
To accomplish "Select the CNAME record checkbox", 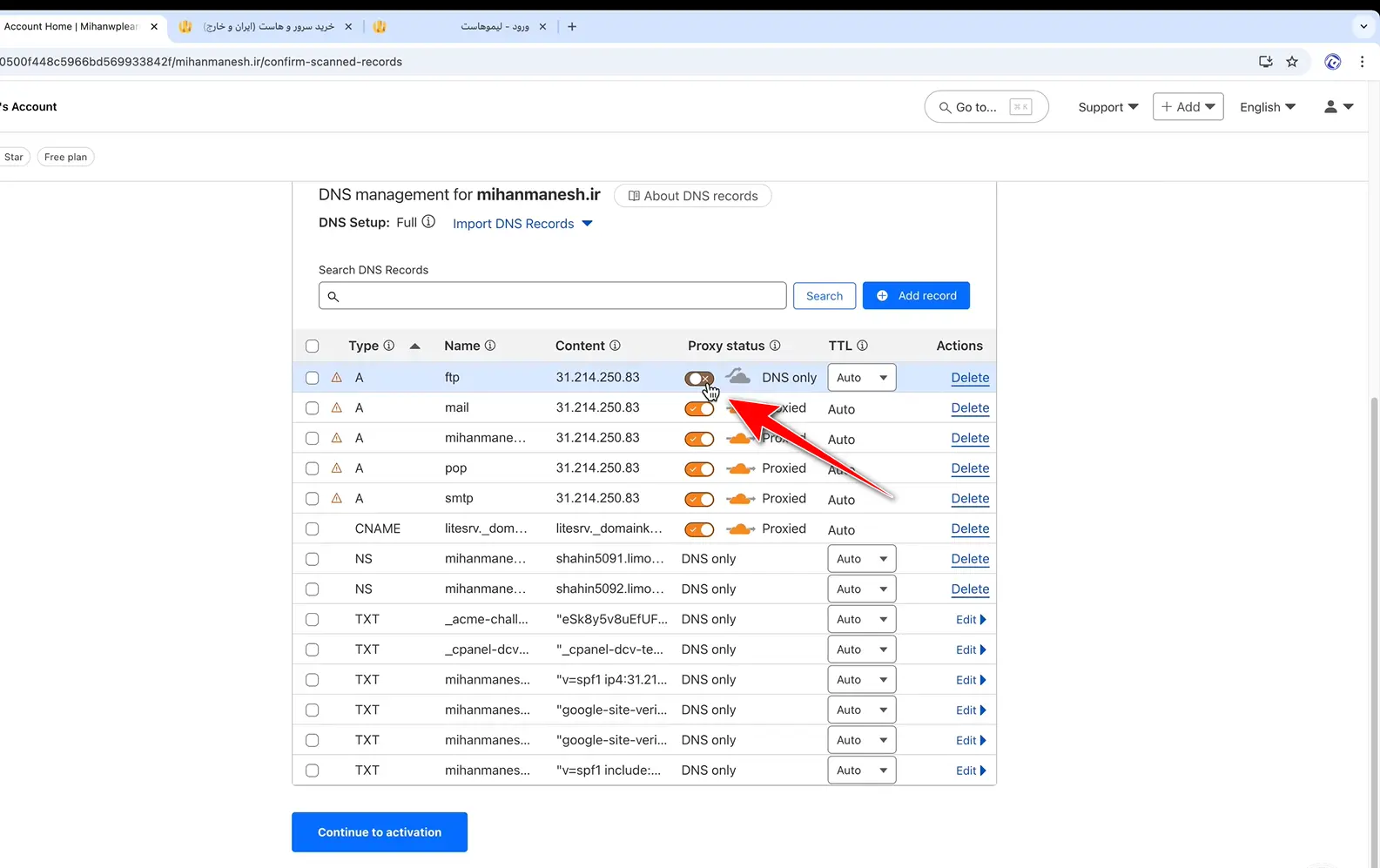I will 313,529.
